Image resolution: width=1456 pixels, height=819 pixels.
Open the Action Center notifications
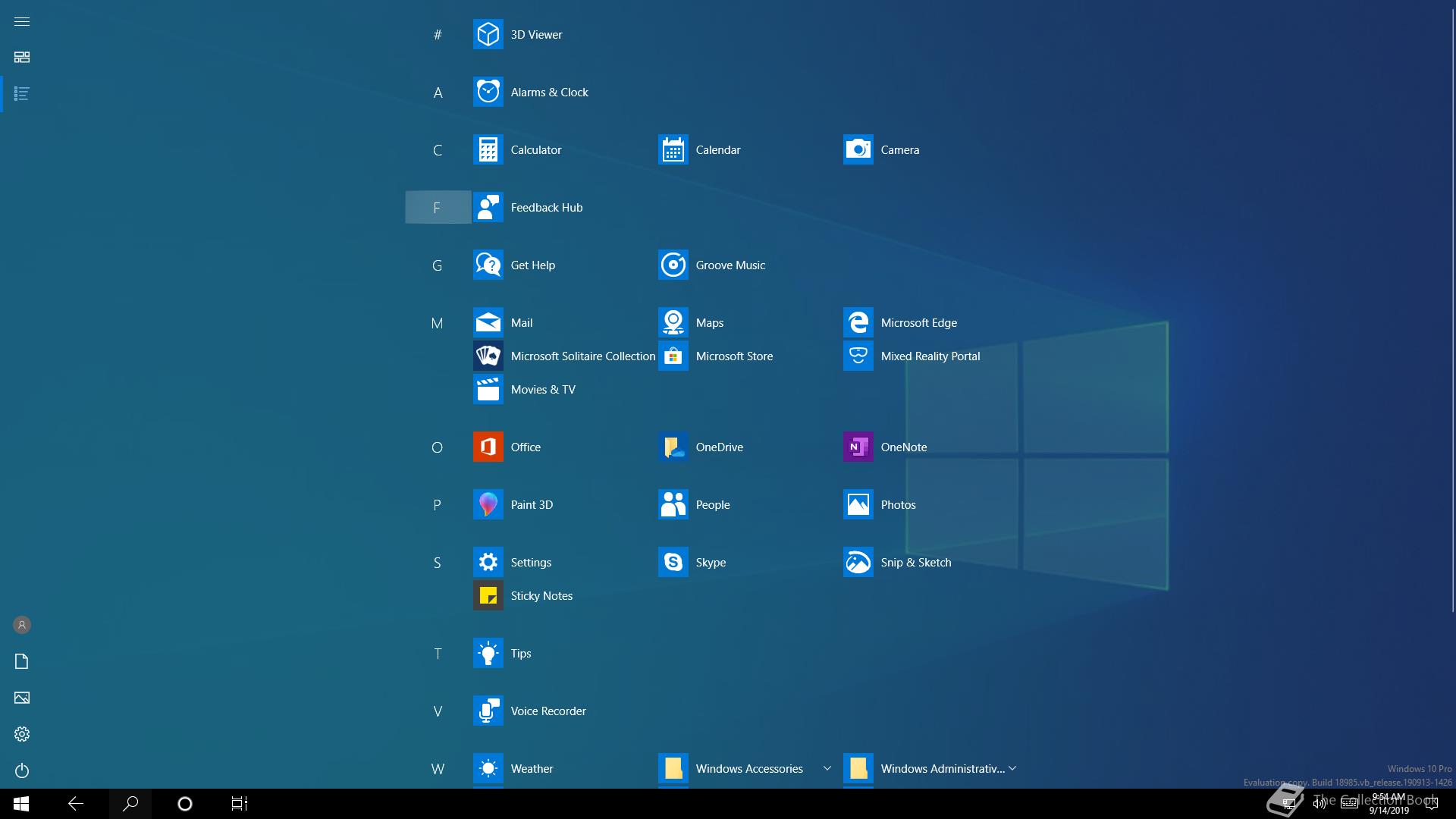tap(1432, 804)
